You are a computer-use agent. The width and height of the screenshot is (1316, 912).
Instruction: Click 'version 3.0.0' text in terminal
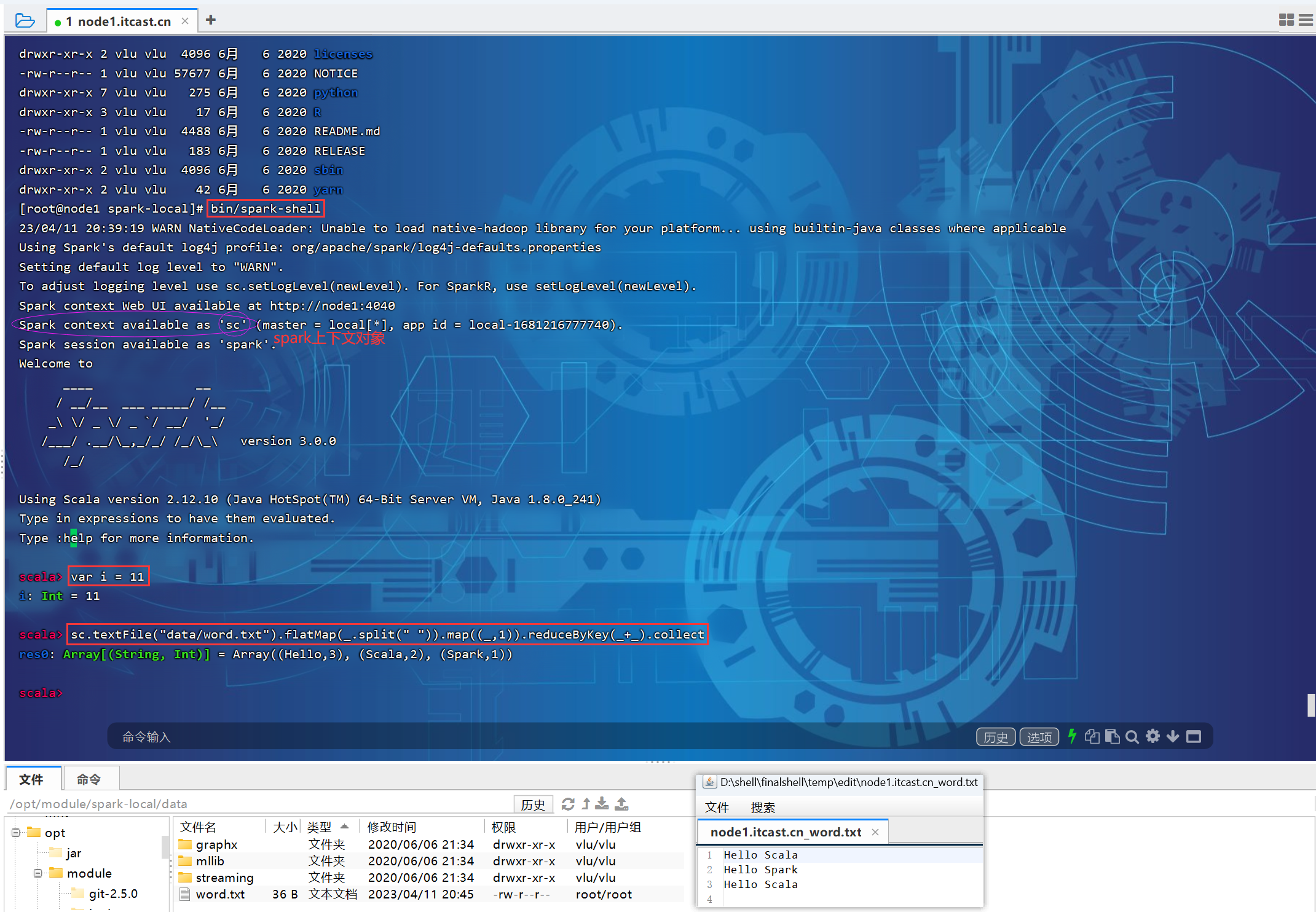(x=288, y=441)
